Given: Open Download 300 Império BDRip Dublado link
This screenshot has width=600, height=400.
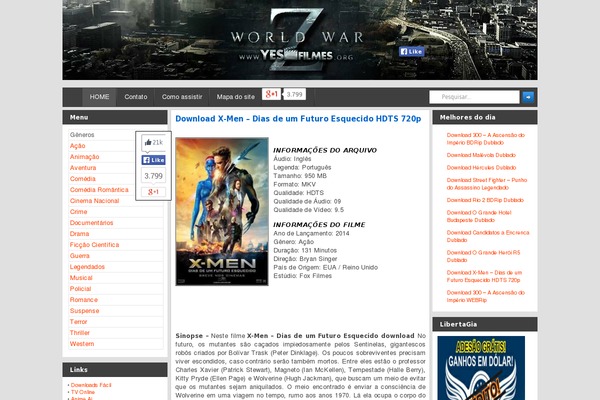Looking at the screenshot, I should [486, 139].
